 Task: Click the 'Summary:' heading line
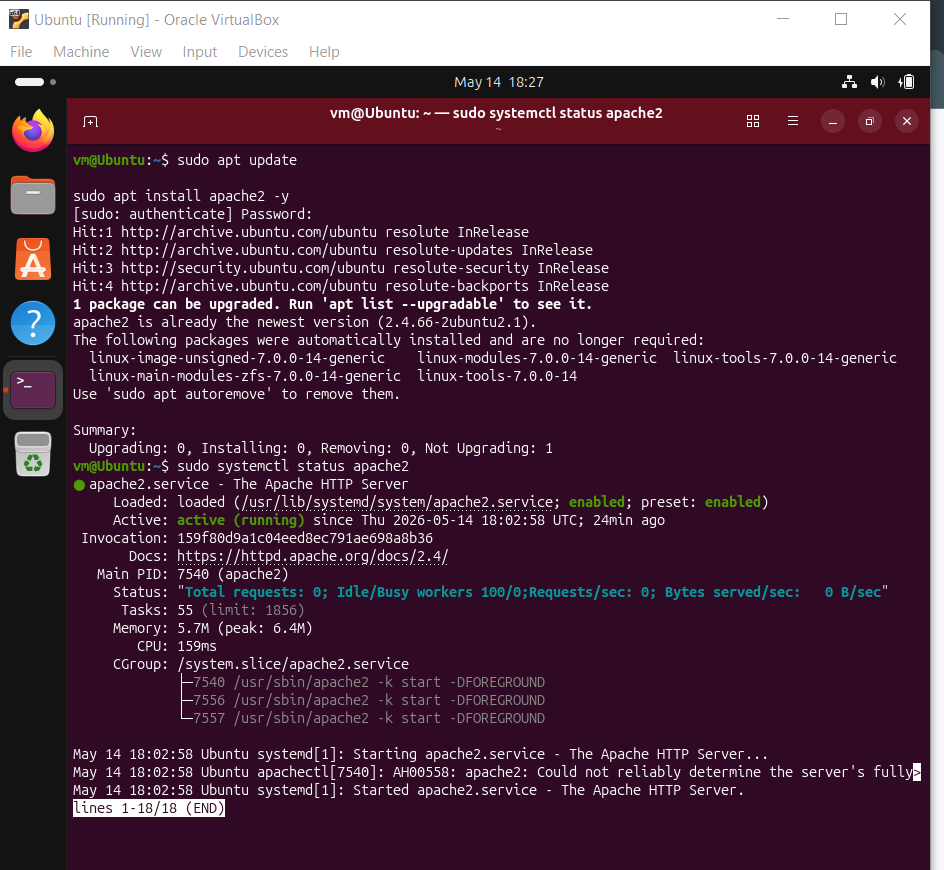coord(105,430)
